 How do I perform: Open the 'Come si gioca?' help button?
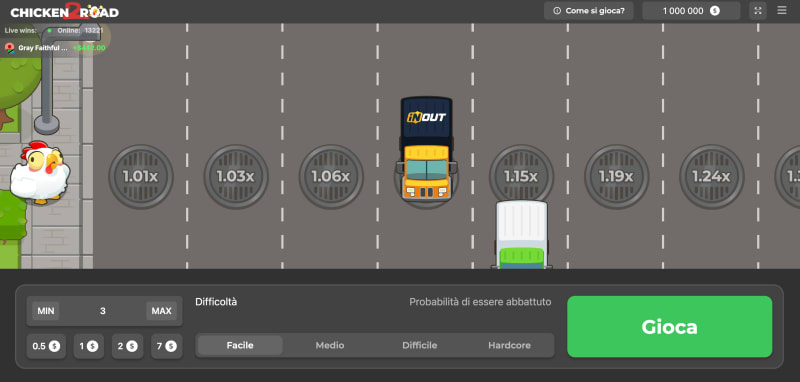(588, 11)
